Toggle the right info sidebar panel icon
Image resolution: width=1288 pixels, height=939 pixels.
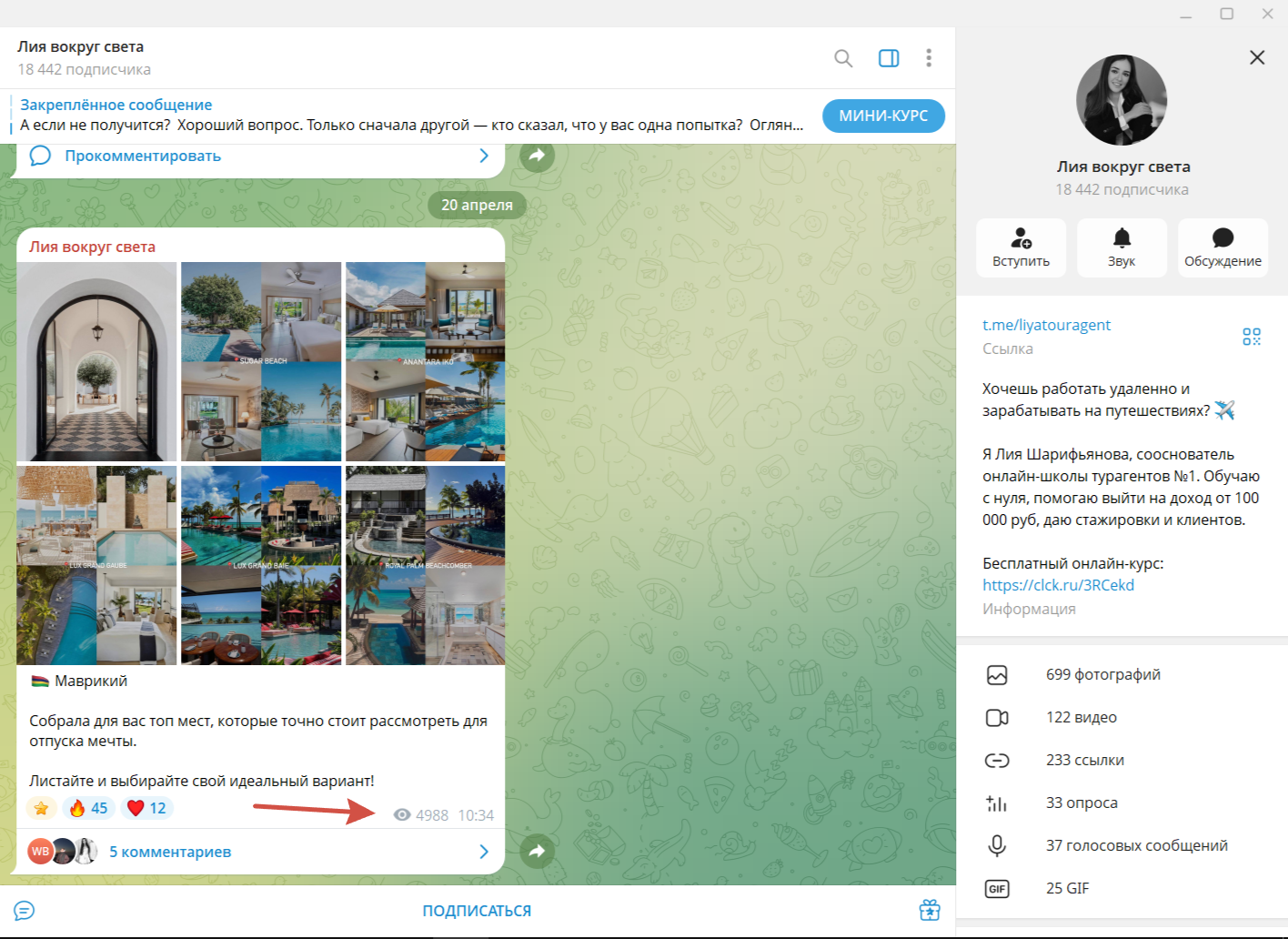pyautogui.click(x=889, y=58)
